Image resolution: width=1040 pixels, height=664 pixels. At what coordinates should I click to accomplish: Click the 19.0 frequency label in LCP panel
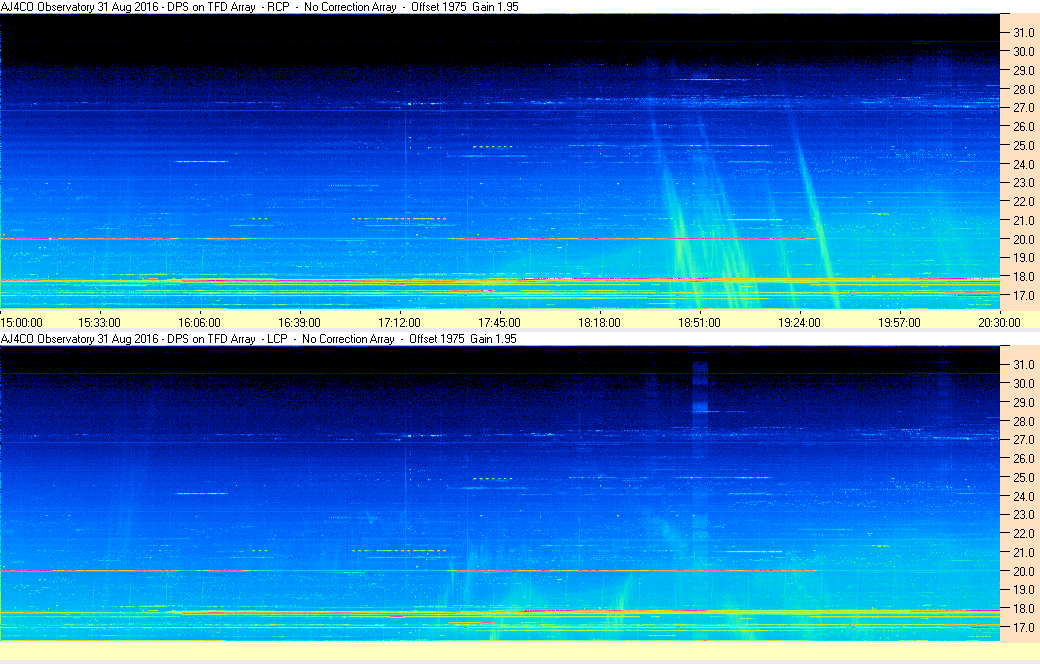(x=1023, y=590)
